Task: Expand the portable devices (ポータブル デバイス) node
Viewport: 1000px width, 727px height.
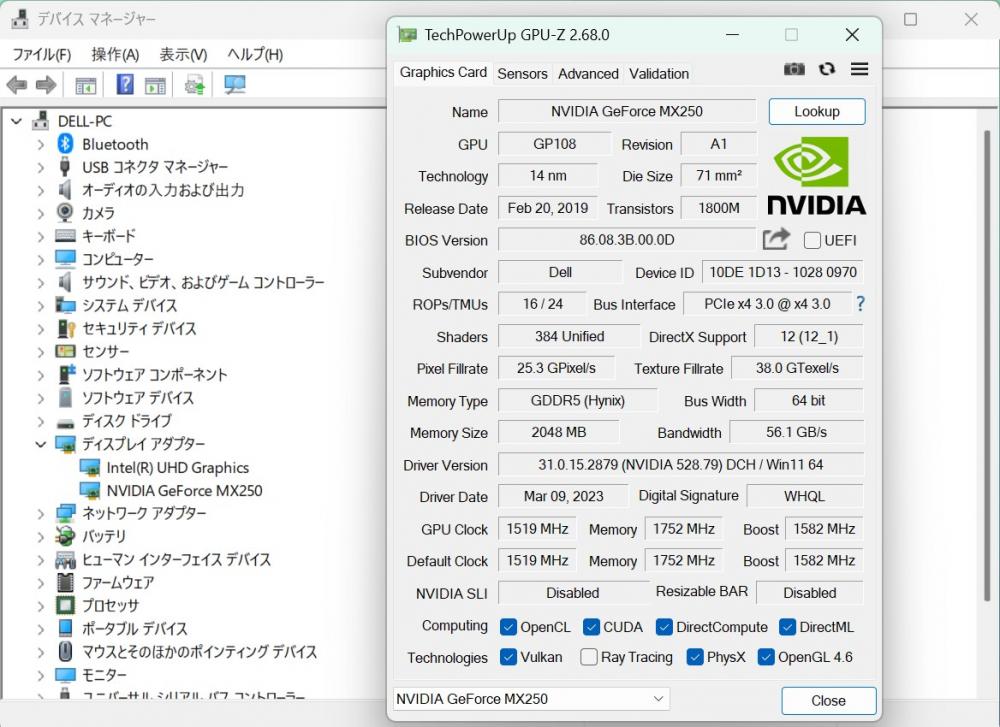Action: [x=41, y=629]
